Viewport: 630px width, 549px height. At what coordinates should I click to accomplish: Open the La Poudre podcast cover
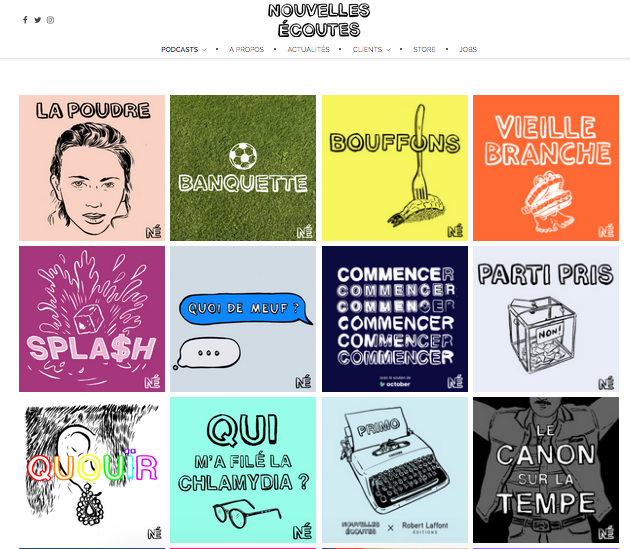tap(92, 168)
